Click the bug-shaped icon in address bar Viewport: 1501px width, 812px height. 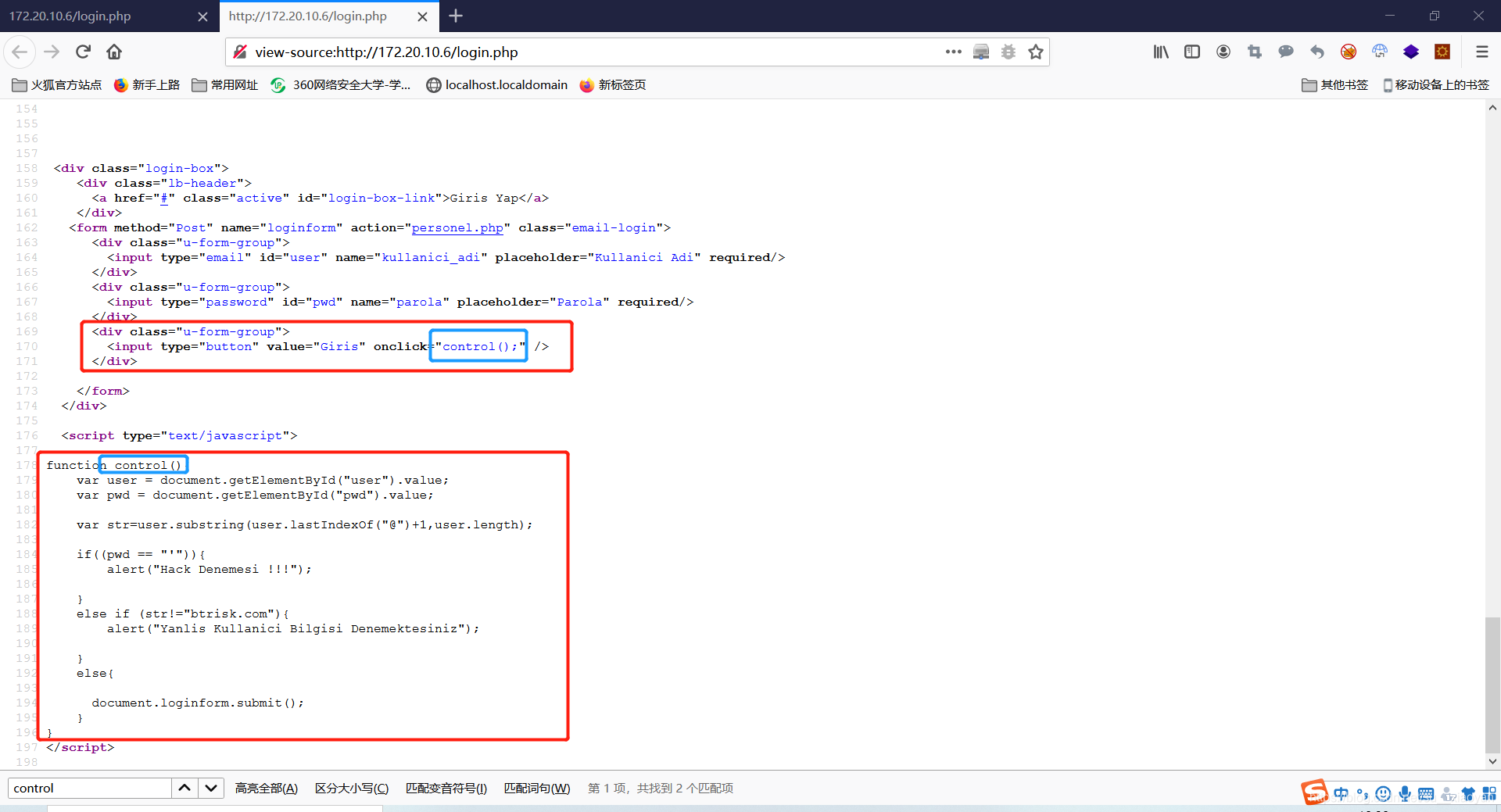tap(1008, 52)
